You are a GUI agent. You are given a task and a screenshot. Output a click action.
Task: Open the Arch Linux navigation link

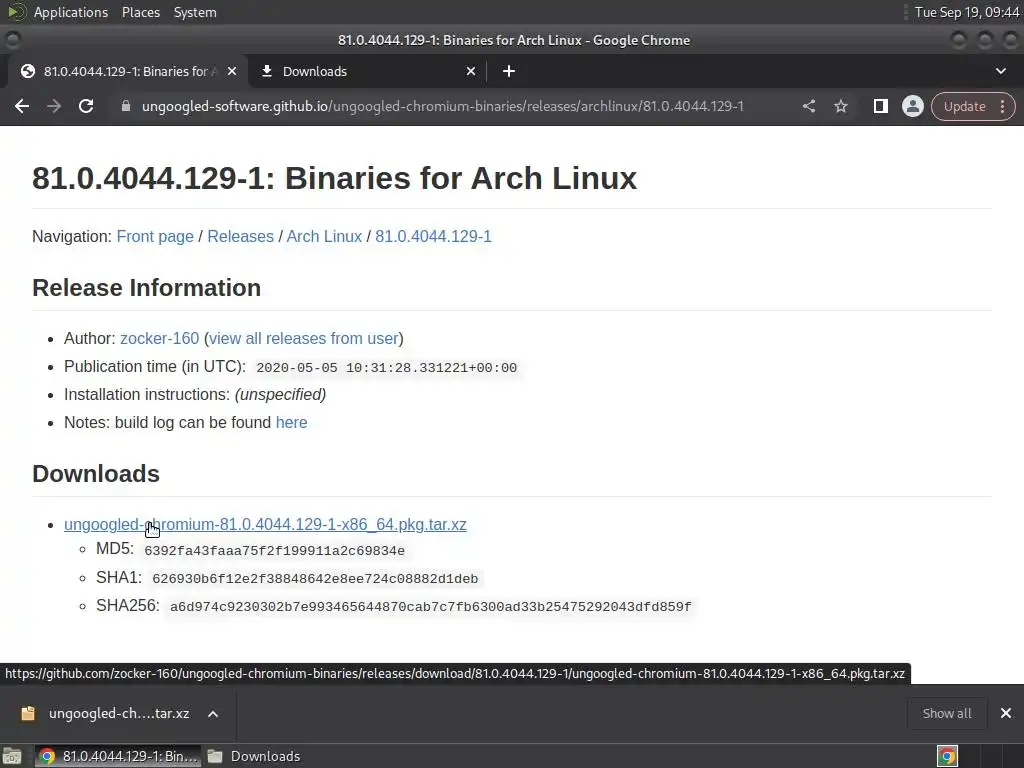[324, 236]
